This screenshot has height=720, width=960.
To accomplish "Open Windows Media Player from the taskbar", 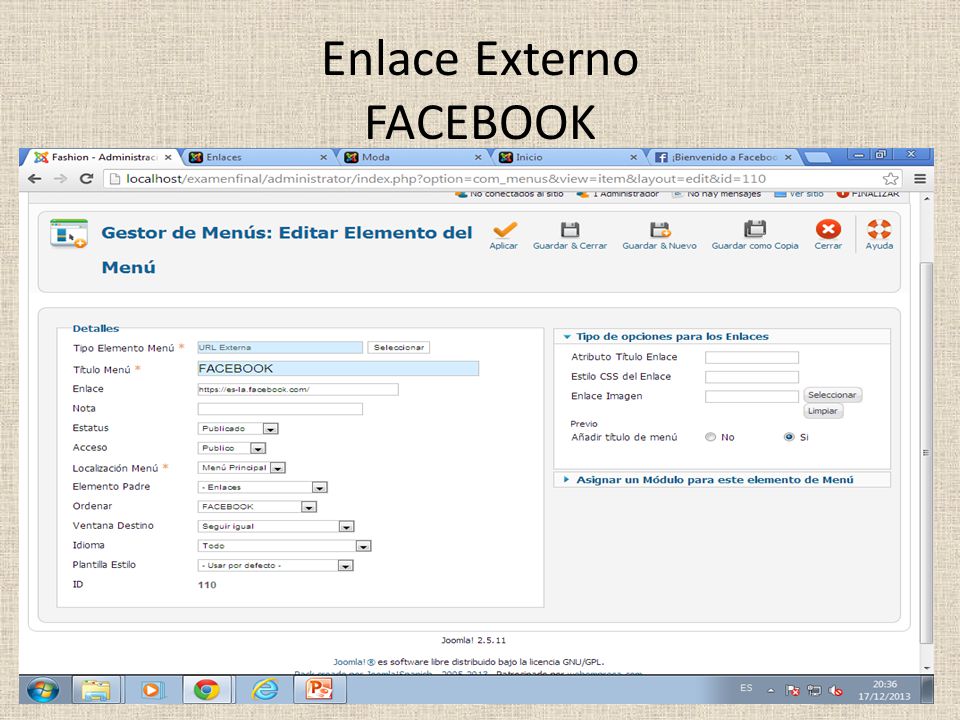I will [151, 690].
